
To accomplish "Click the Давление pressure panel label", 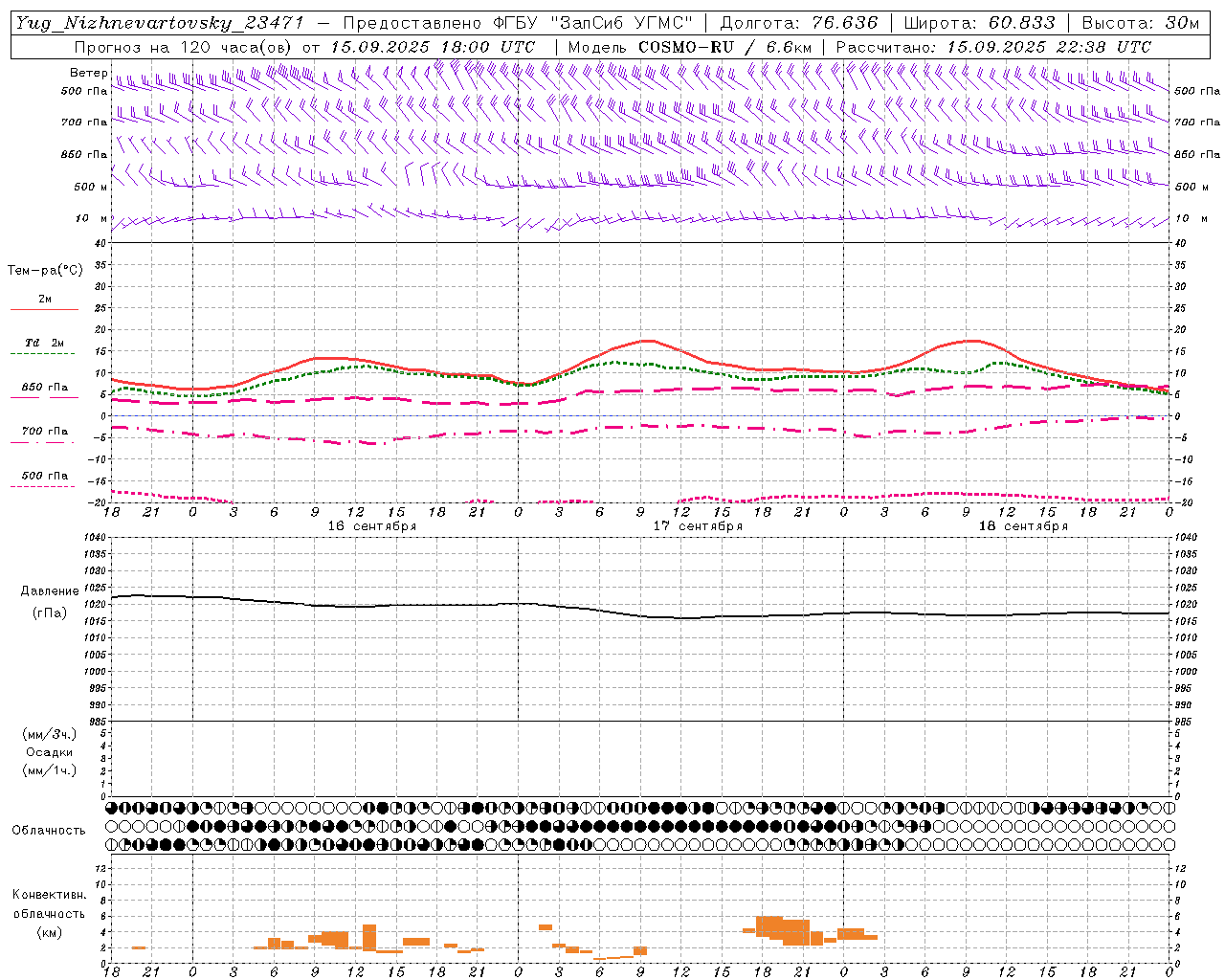I will tap(50, 591).
